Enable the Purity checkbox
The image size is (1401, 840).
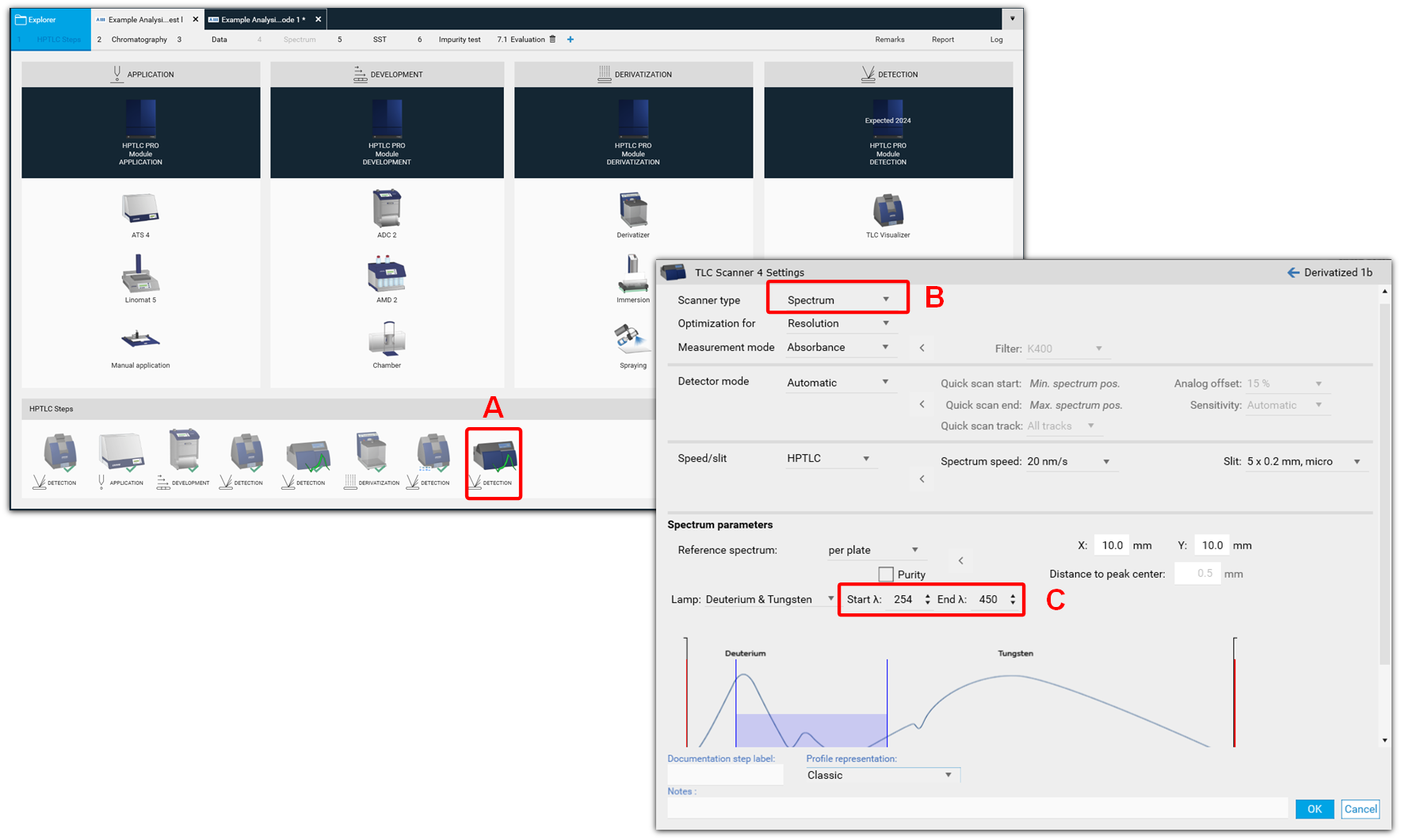pyautogui.click(x=886, y=575)
